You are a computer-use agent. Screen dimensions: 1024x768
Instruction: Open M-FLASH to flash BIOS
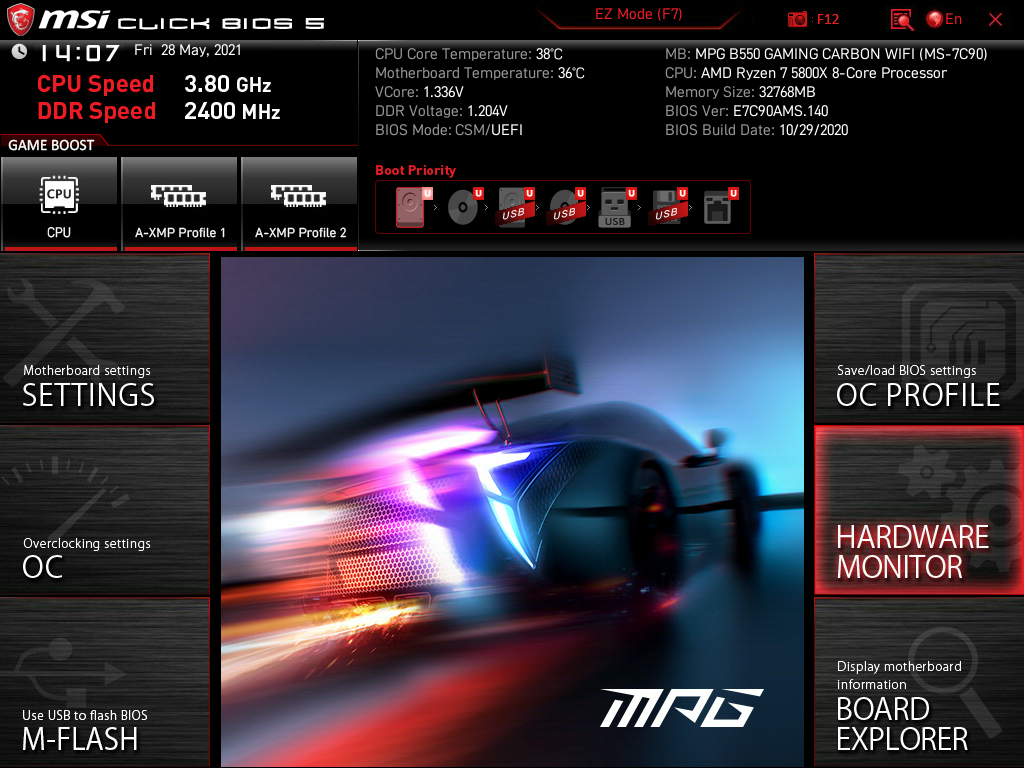tap(104, 682)
